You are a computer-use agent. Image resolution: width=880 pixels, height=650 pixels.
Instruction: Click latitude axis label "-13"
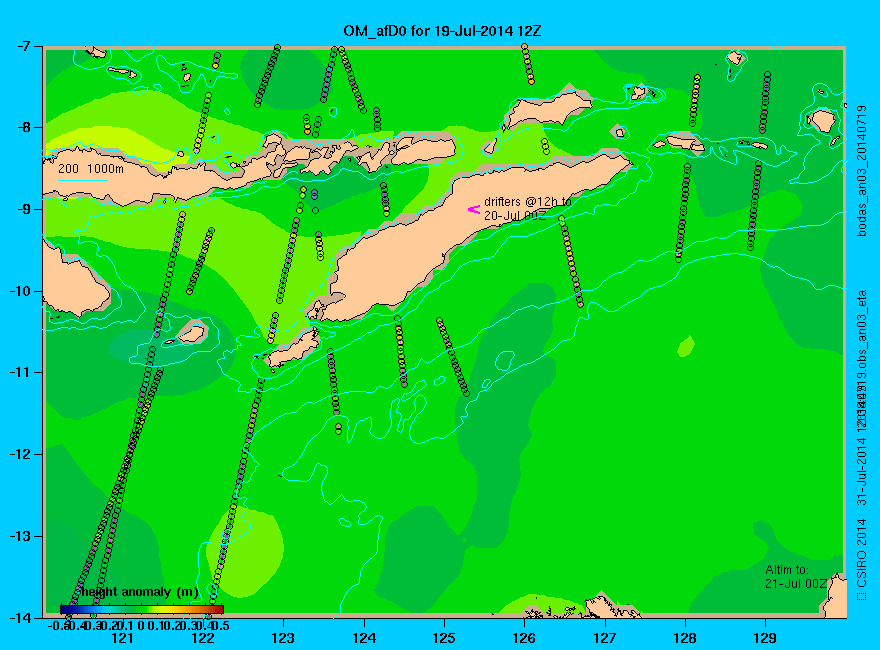tap(22, 537)
